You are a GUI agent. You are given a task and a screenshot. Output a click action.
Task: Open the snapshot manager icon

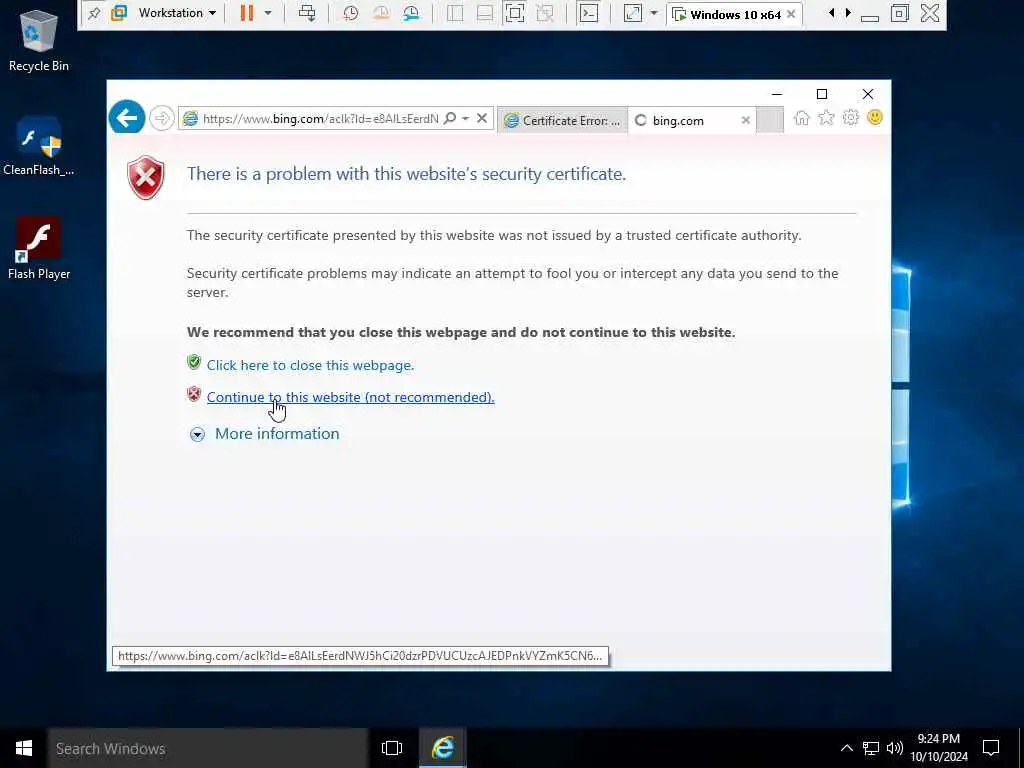[x=411, y=13]
